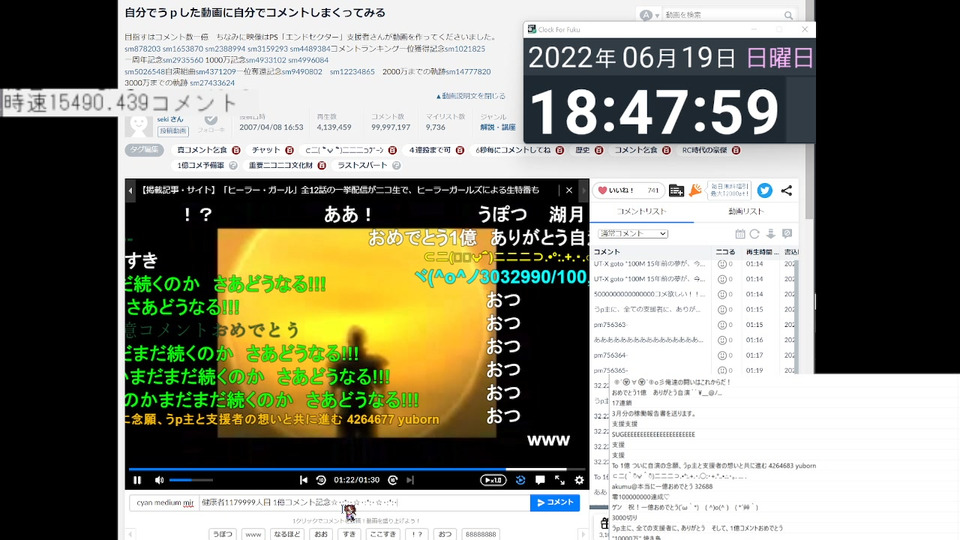960x540 pixels.
Task: Send the quick comment おお
Action: [x=321, y=534]
